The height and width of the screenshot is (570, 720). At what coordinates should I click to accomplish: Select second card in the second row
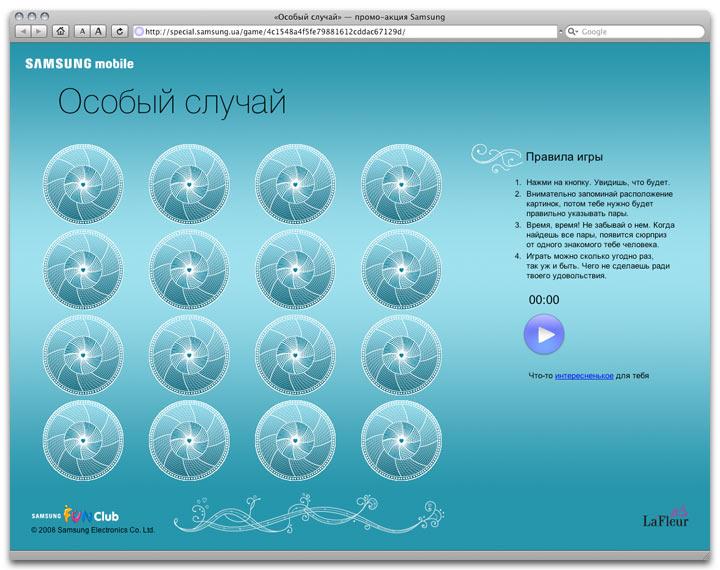point(189,269)
